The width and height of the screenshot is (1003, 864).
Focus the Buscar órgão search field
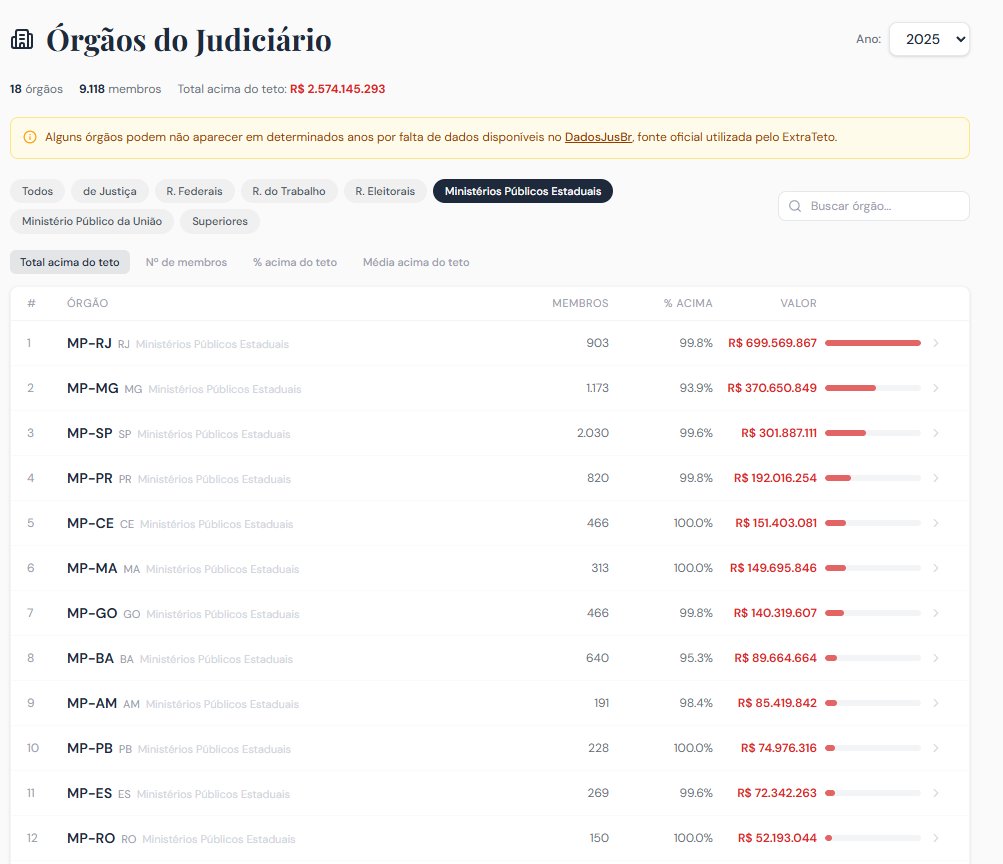(x=874, y=206)
